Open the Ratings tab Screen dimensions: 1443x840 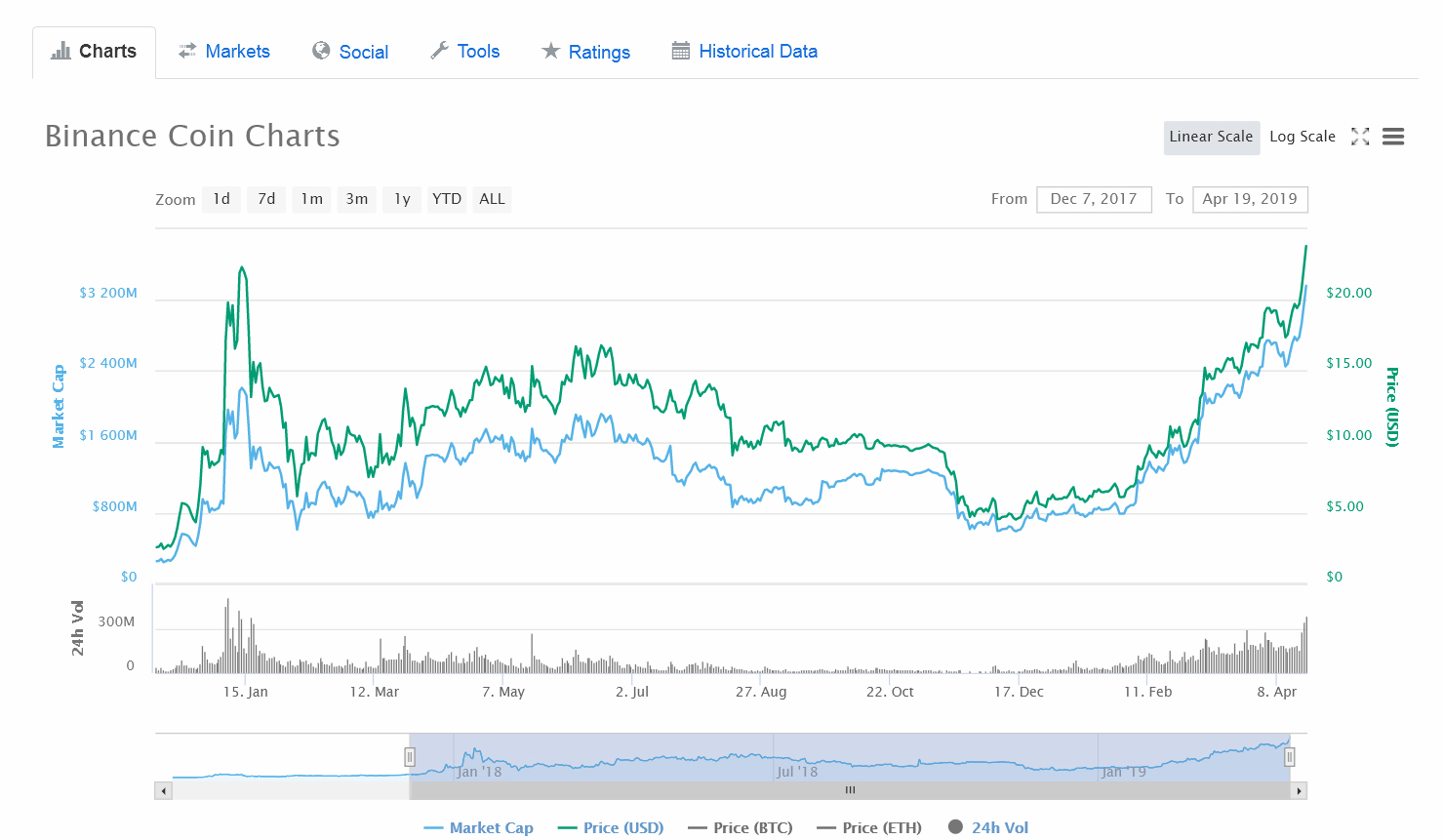586,52
